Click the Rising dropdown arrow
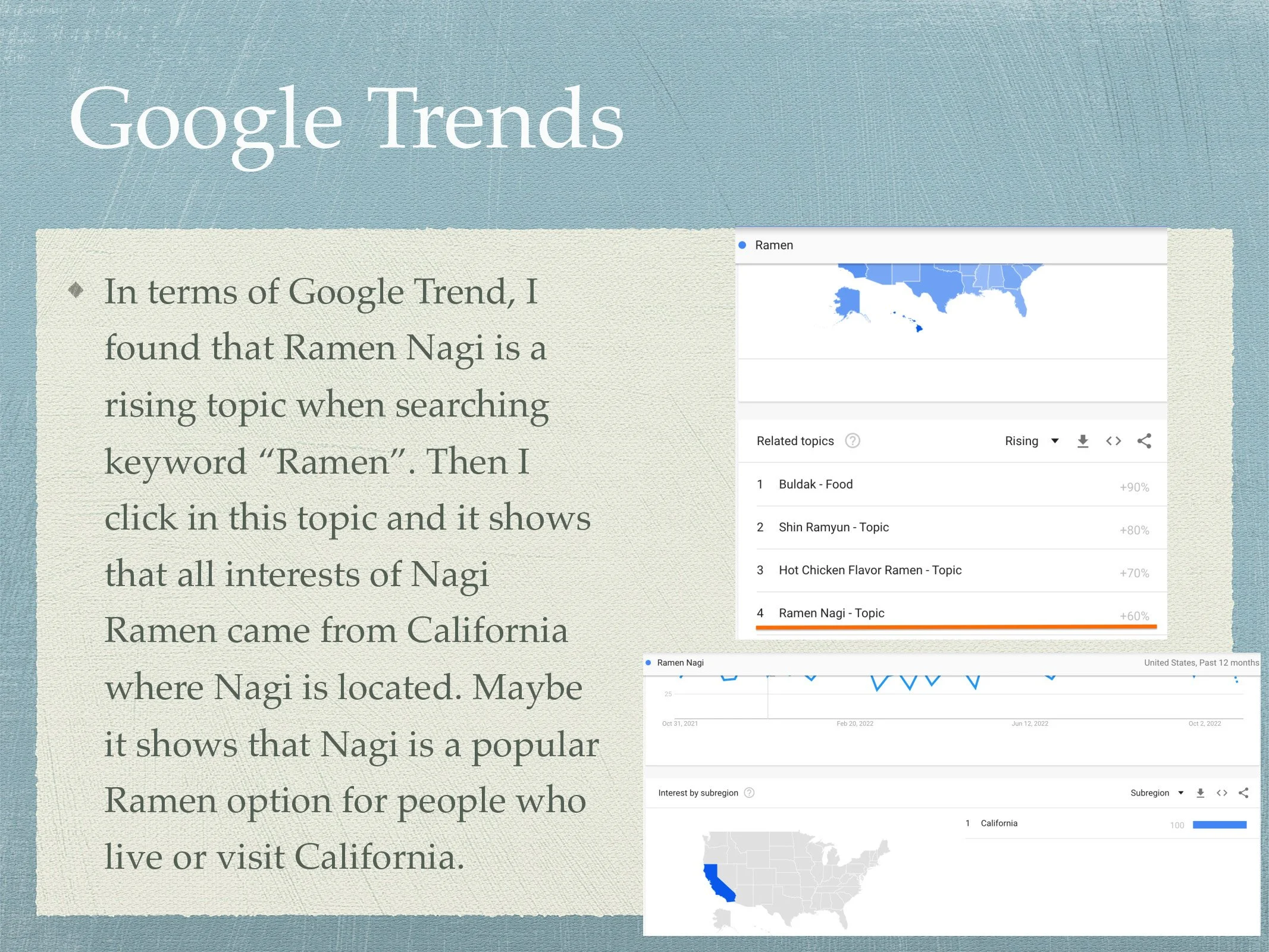1269x952 pixels. (x=1055, y=441)
